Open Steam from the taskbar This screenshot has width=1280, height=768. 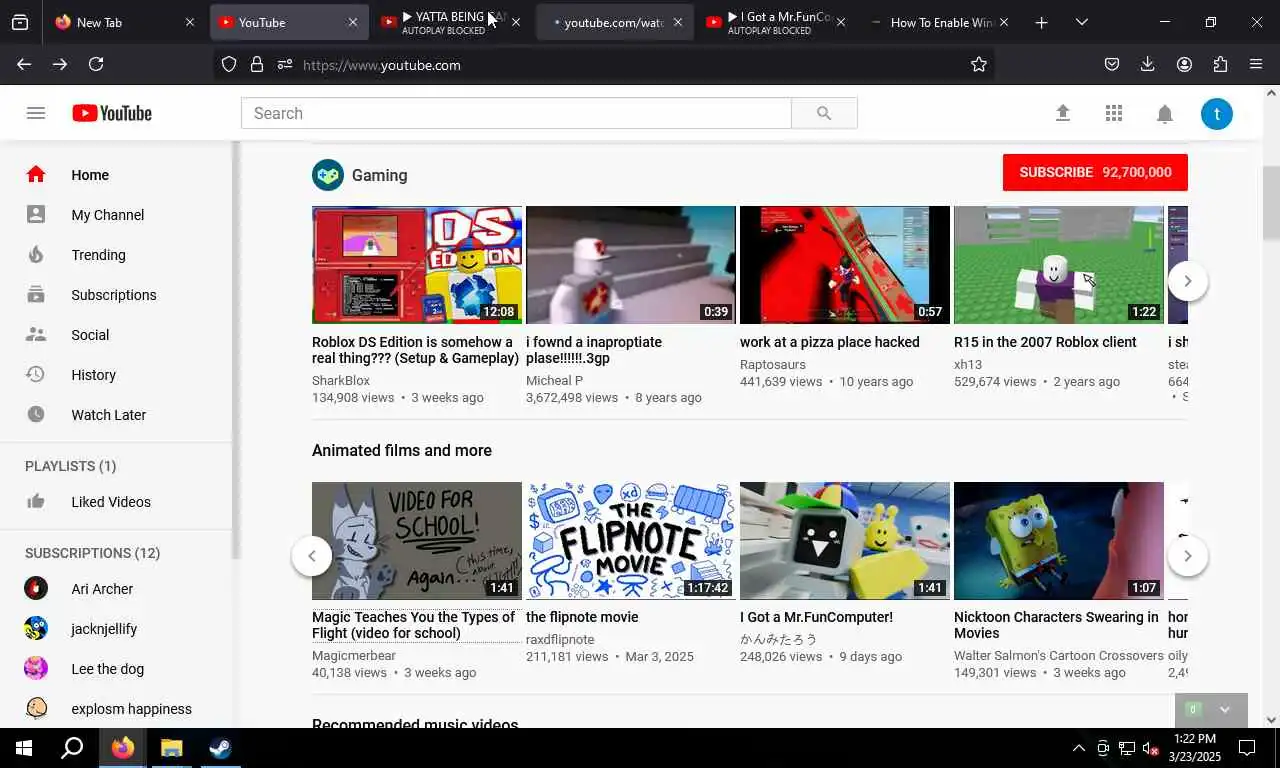coord(220,748)
